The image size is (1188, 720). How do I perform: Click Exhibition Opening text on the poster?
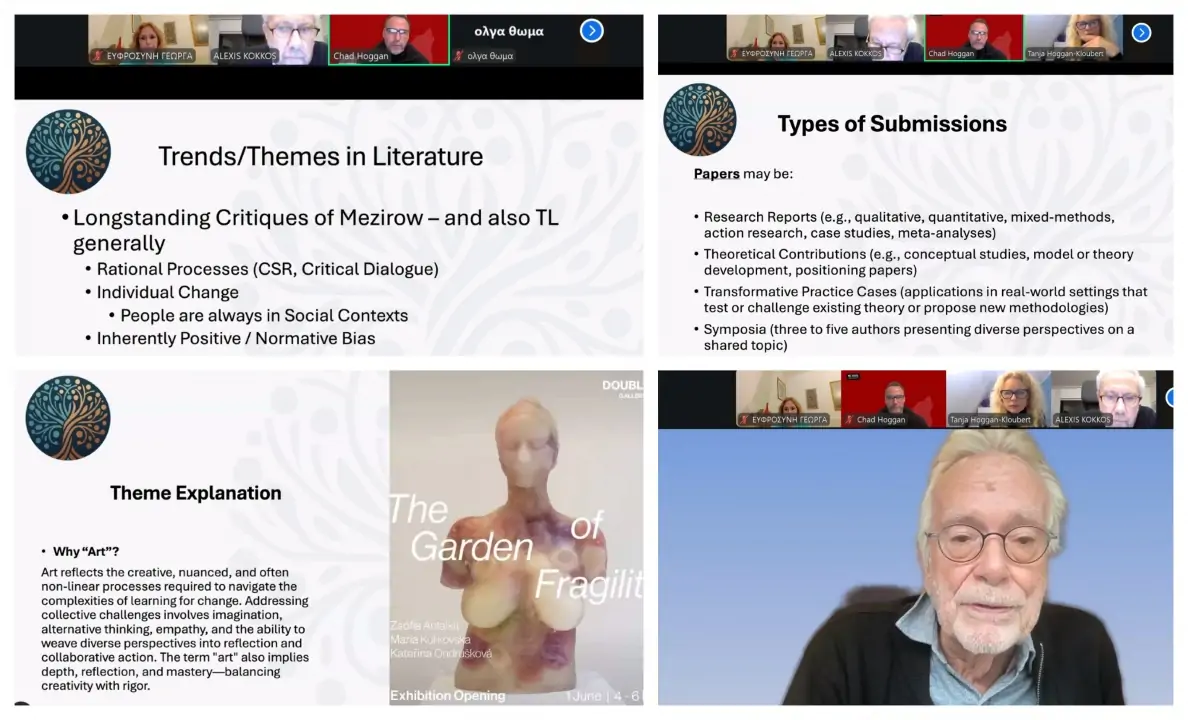point(447,695)
